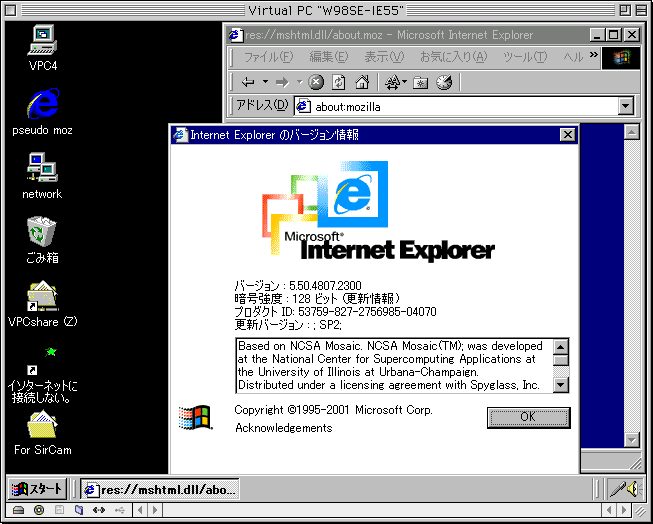Click the スタート Start button
The image size is (653, 524).
click(37, 489)
